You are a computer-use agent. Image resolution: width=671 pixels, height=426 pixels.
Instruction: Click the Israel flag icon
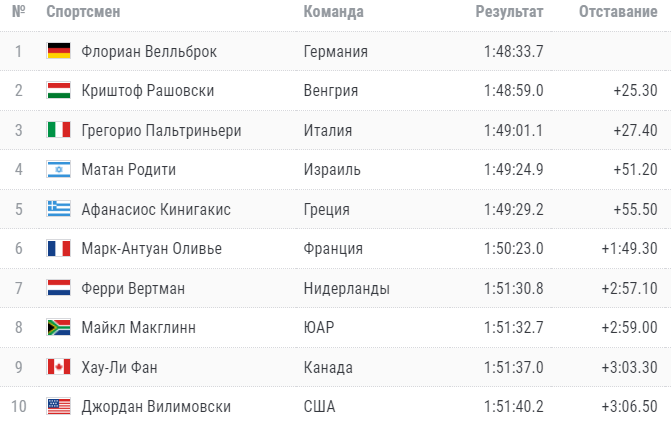click(x=58, y=170)
